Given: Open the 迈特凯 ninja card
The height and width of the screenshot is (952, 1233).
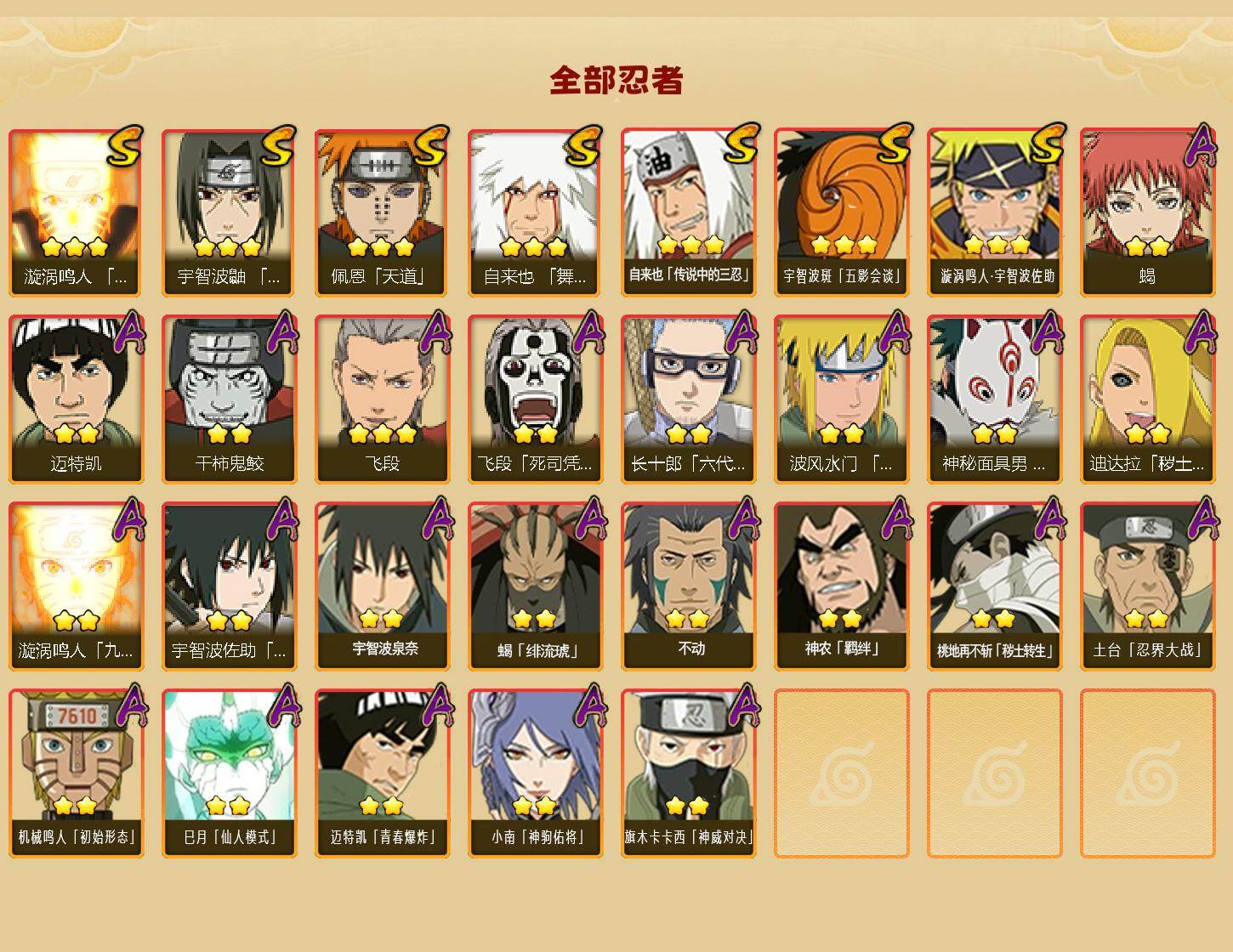Looking at the screenshot, I should pos(76,399).
